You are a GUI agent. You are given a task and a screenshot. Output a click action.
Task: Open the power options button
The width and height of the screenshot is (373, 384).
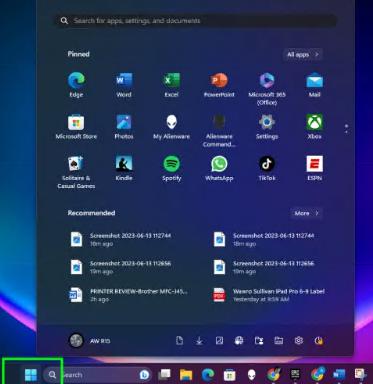click(x=319, y=341)
